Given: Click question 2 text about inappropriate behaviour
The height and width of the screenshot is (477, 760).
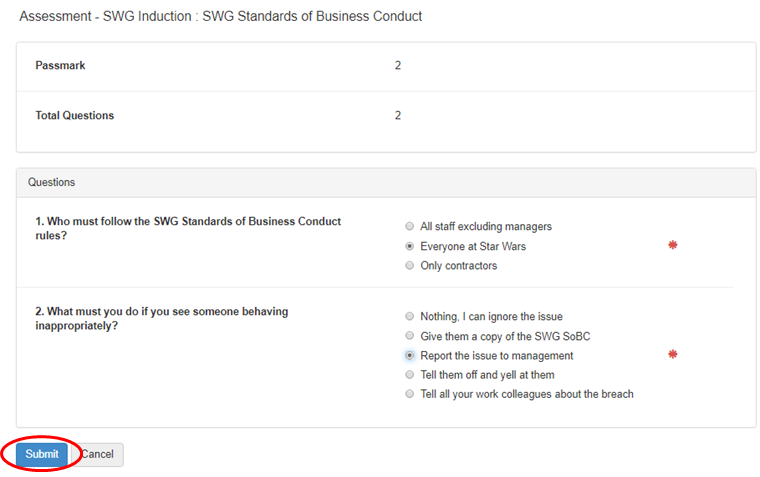Looking at the screenshot, I should [161, 318].
